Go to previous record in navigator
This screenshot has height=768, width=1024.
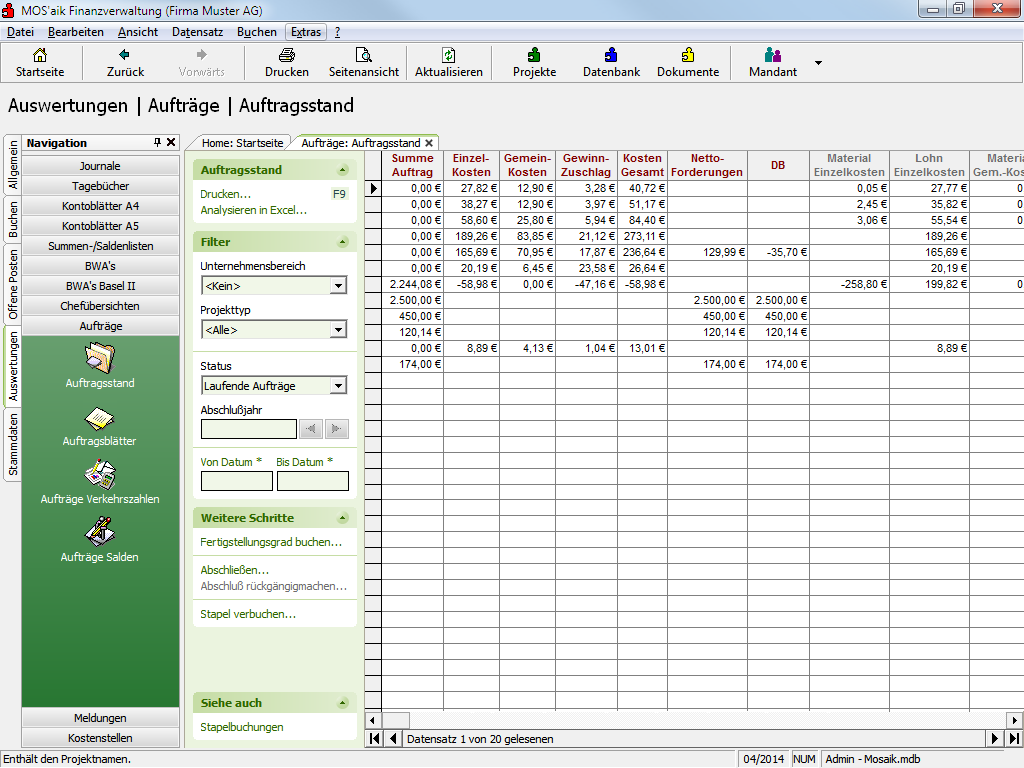[x=392, y=739]
